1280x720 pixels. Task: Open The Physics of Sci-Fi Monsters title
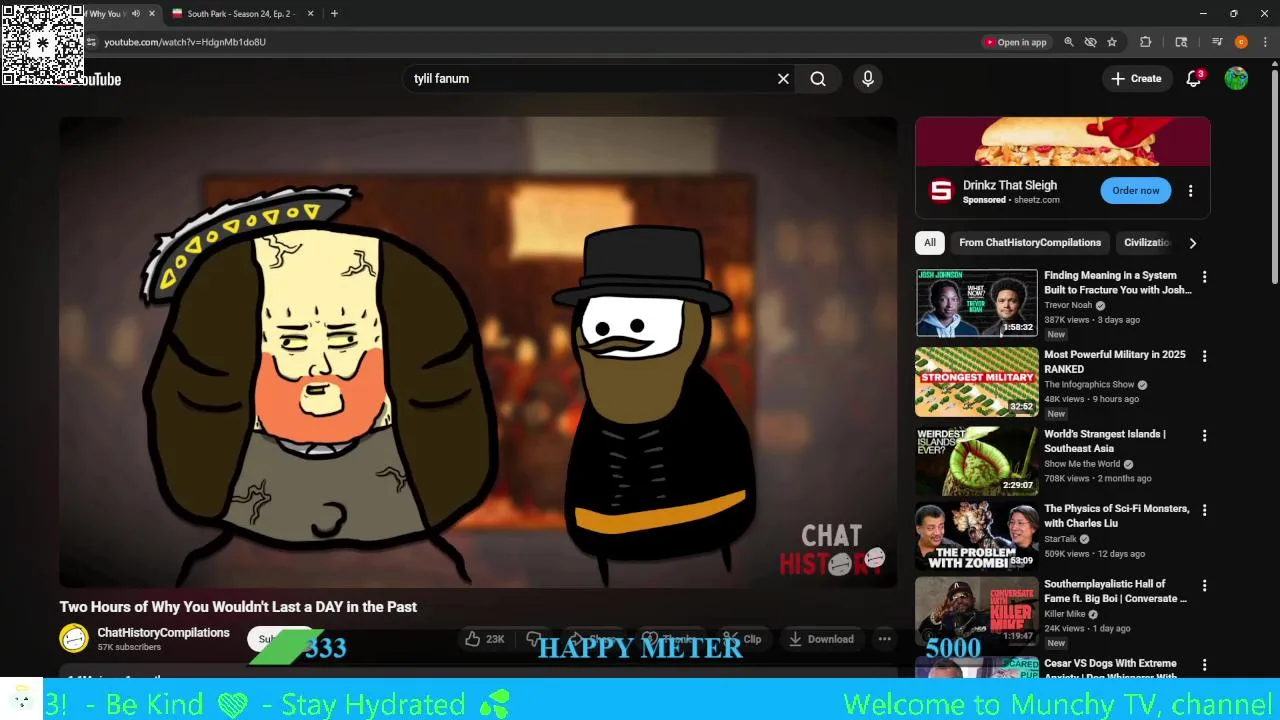[x=1117, y=516]
